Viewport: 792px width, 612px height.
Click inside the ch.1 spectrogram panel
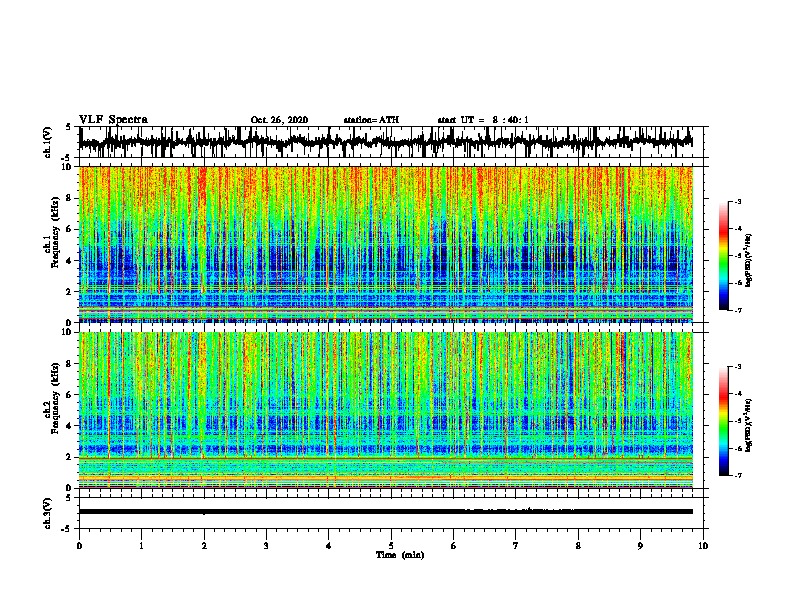coord(385,244)
